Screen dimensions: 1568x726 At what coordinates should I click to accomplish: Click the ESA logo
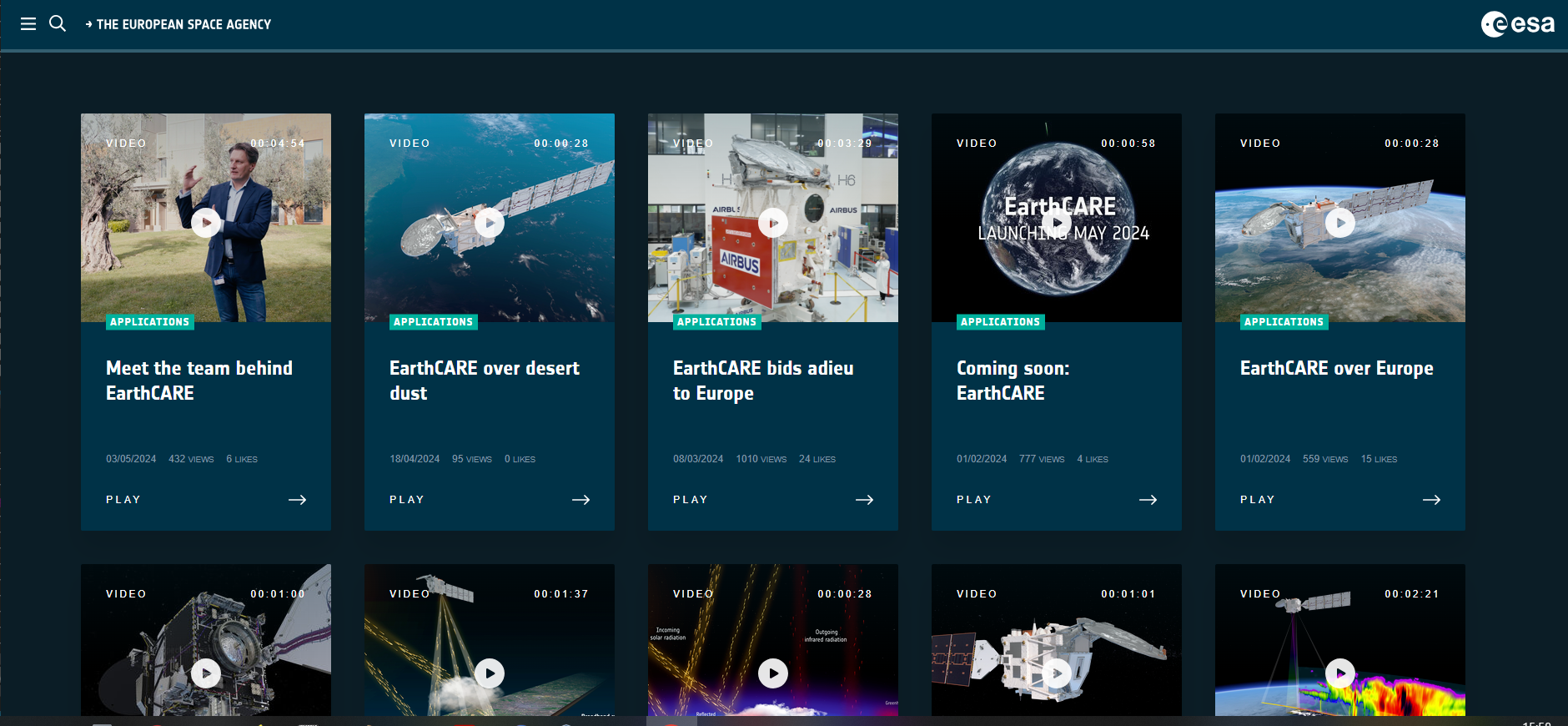[1517, 24]
